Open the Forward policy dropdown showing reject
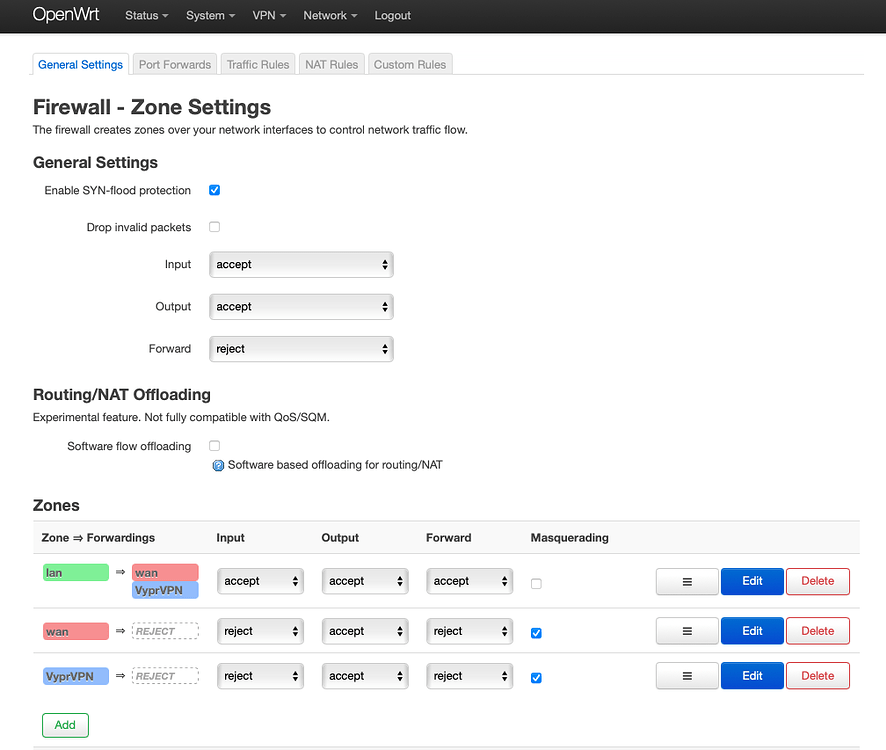Image resolution: width=886 pixels, height=750 pixels. pyautogui.click(x=300, y=348)
